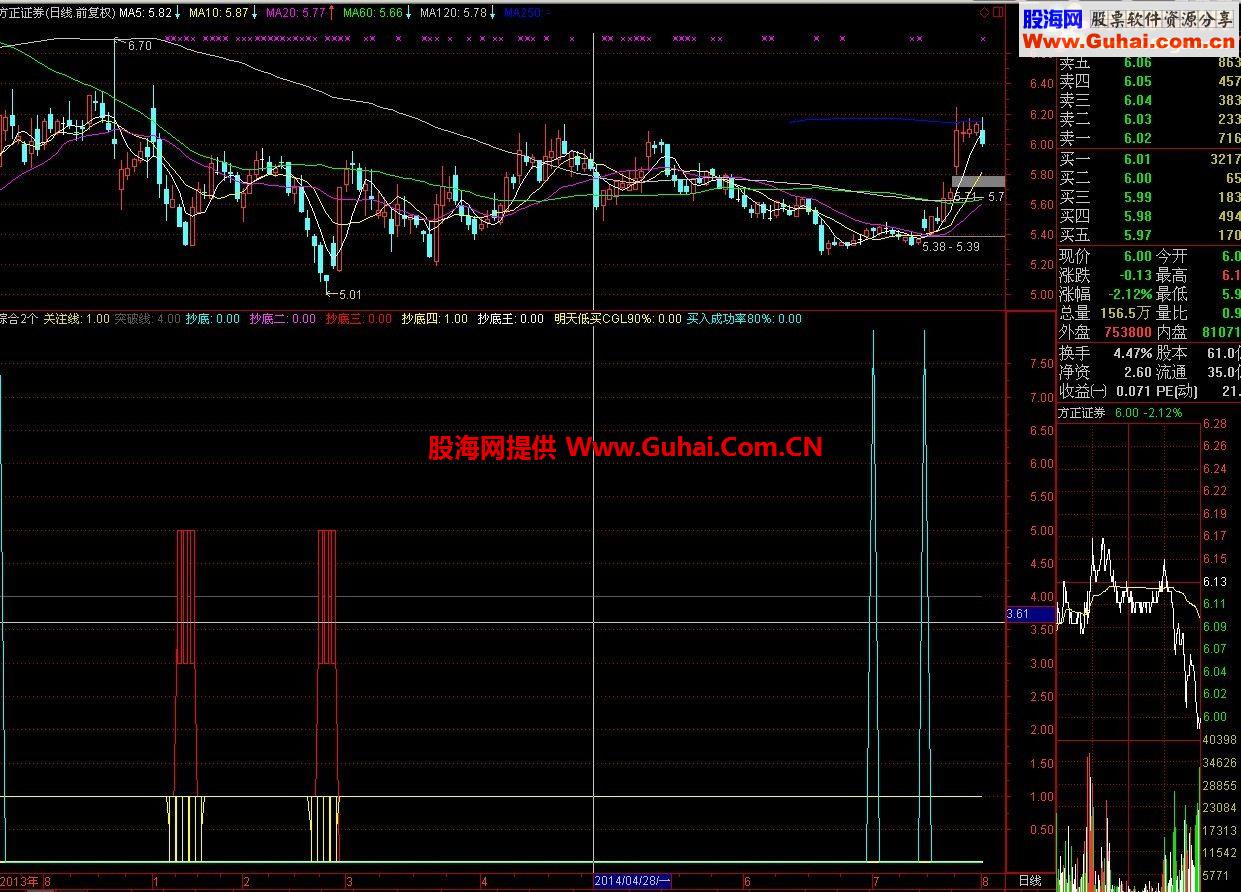Click the 2013年 label on the time axis

pos(20,881)
